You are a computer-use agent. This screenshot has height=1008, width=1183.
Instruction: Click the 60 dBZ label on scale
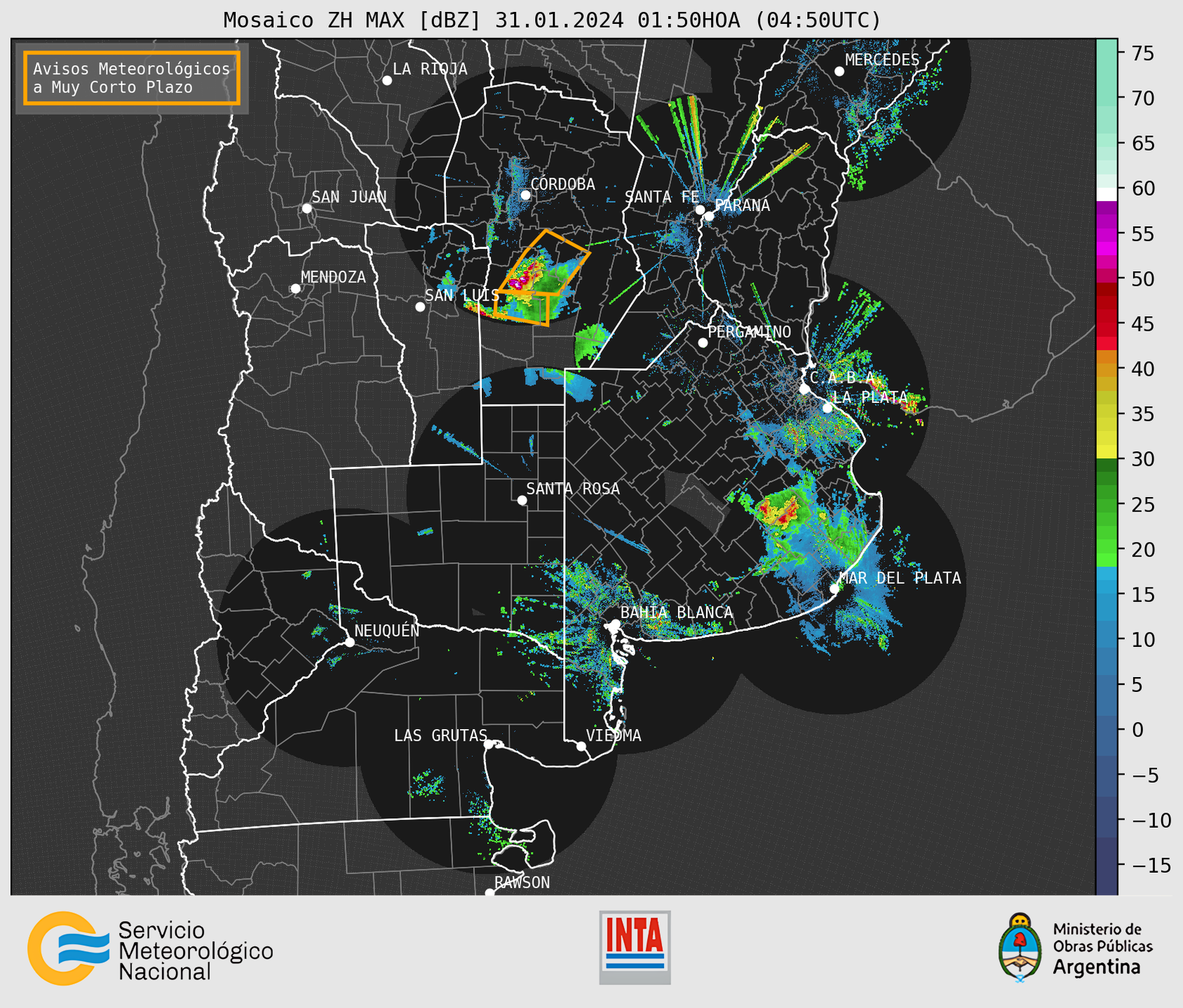click(x=1142, y=189)
